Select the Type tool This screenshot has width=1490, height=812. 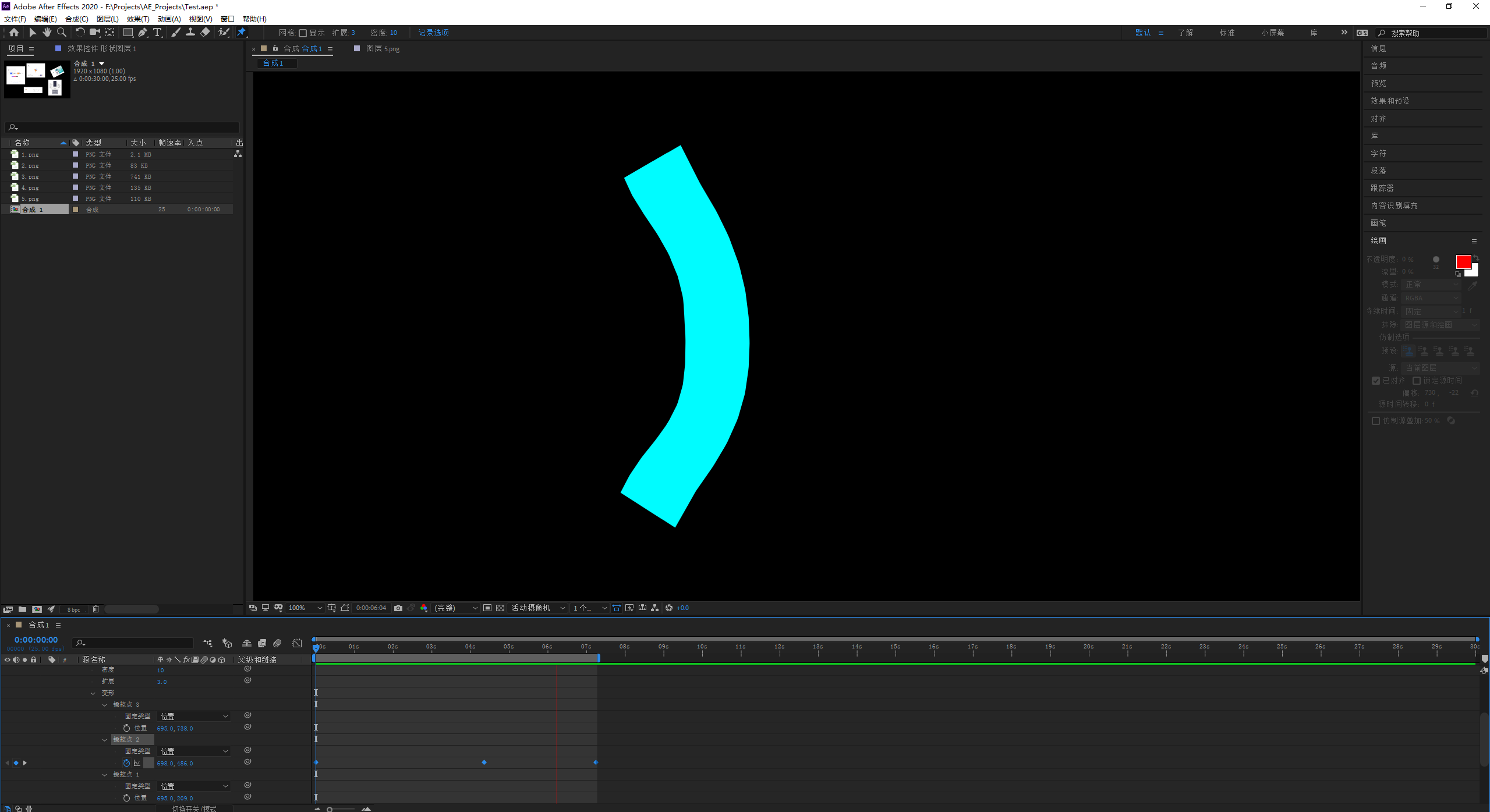coord(157,33)
